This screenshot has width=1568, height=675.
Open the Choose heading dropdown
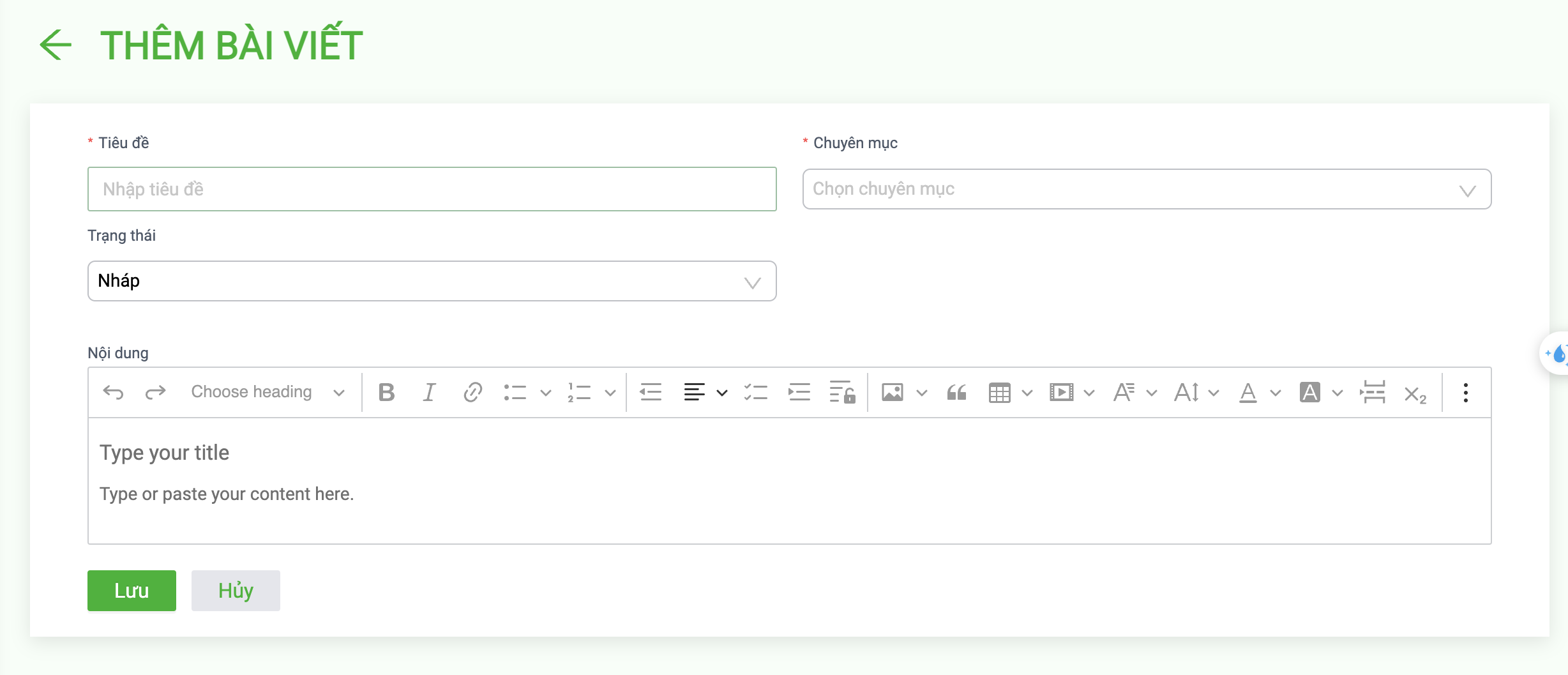(x=268, y=392)
